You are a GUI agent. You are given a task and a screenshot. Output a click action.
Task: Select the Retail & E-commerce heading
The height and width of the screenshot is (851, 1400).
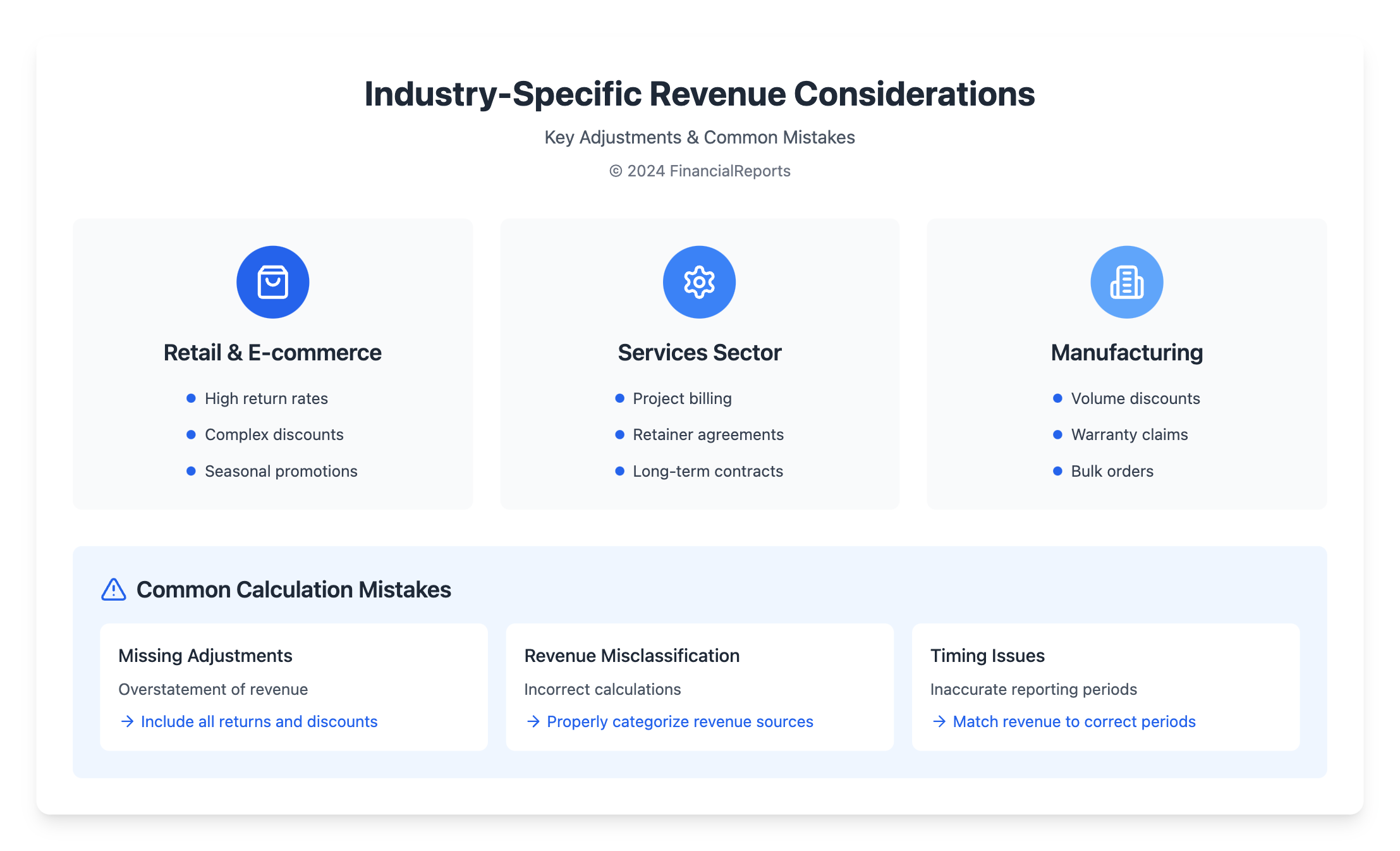[x=272, y=353]
